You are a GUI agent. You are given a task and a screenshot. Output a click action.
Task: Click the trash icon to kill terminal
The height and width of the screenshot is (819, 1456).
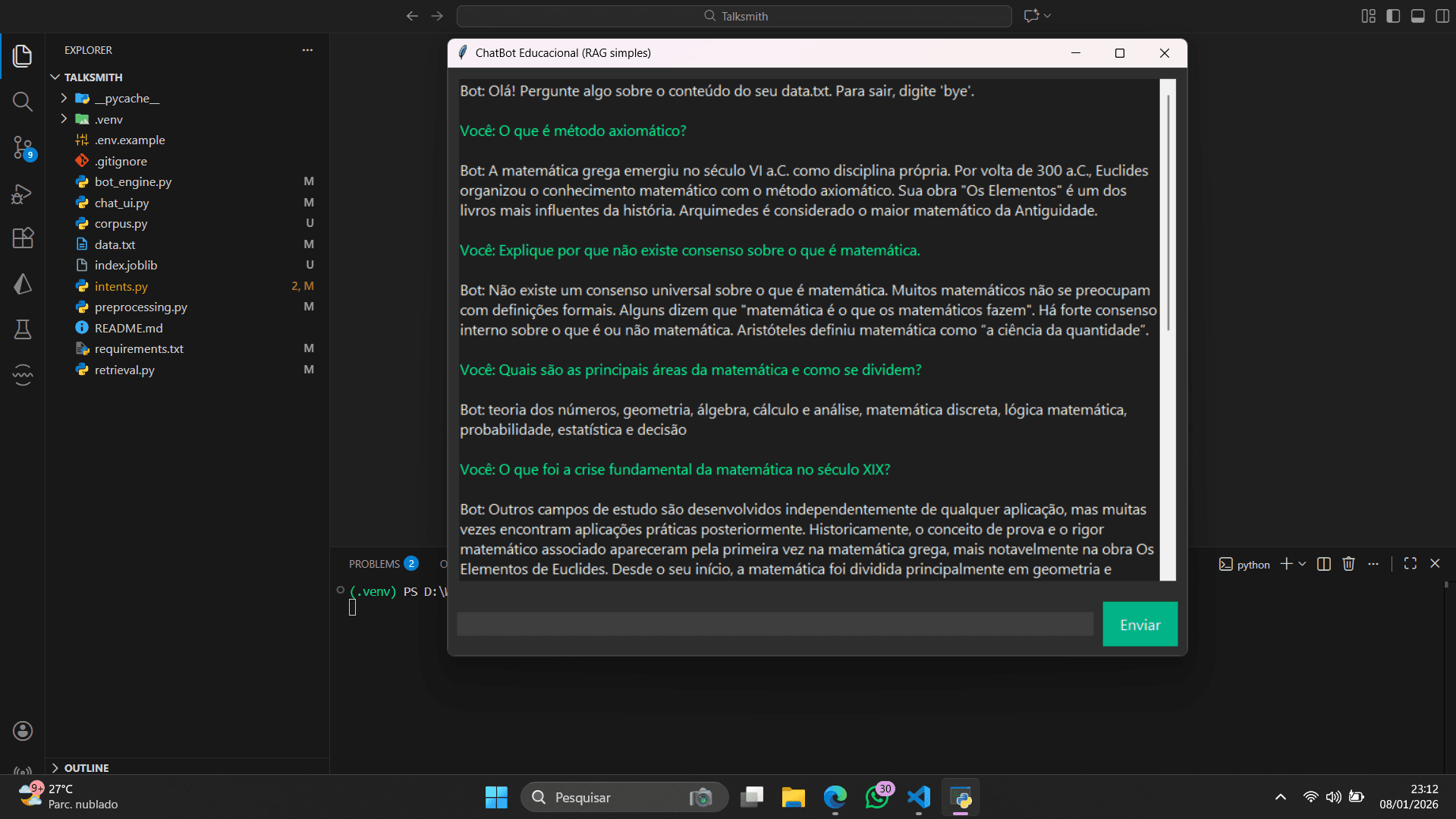click(1348, 564)
